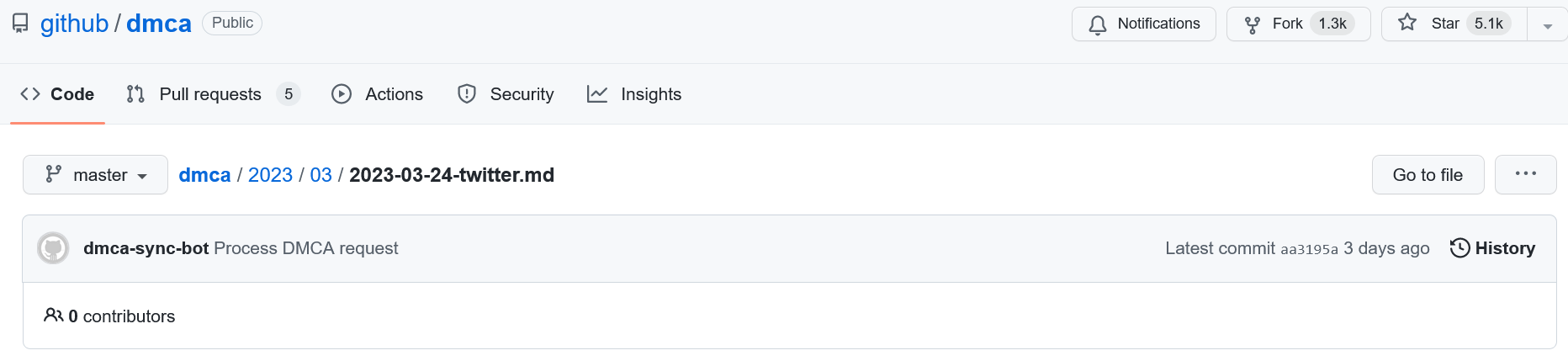Viewport: 1568px width, 361px height.
Task: Open the master branch selector dropdown
Action: coord(95,174)
